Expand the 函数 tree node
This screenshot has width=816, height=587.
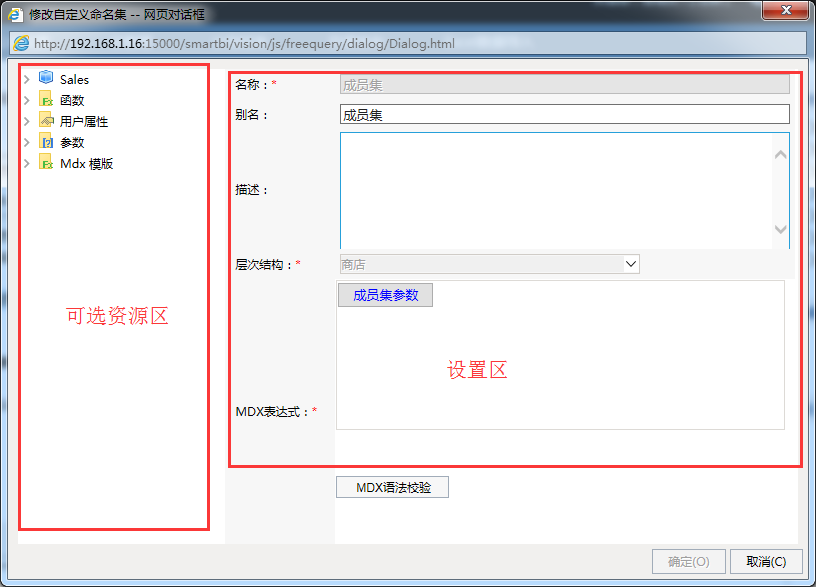pos(27,100)
